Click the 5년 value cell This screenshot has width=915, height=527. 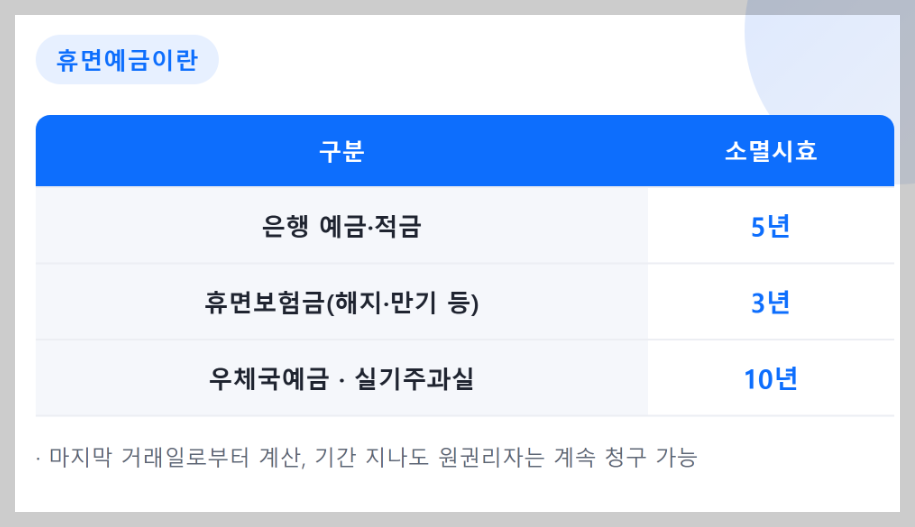[770, 226]
